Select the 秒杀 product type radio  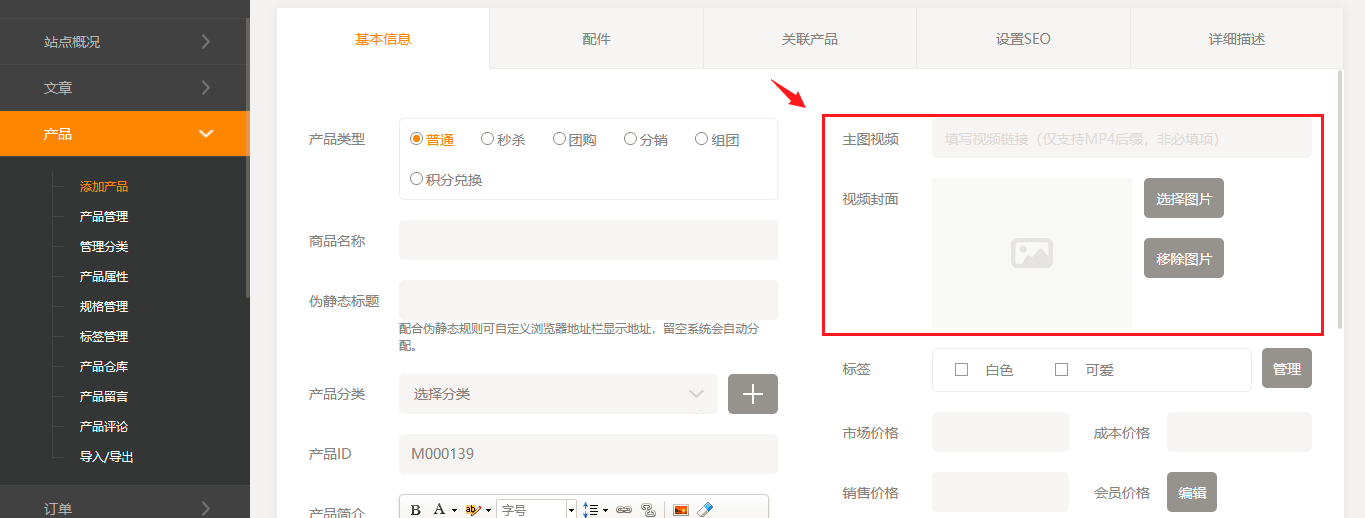(x=488, y=139)
